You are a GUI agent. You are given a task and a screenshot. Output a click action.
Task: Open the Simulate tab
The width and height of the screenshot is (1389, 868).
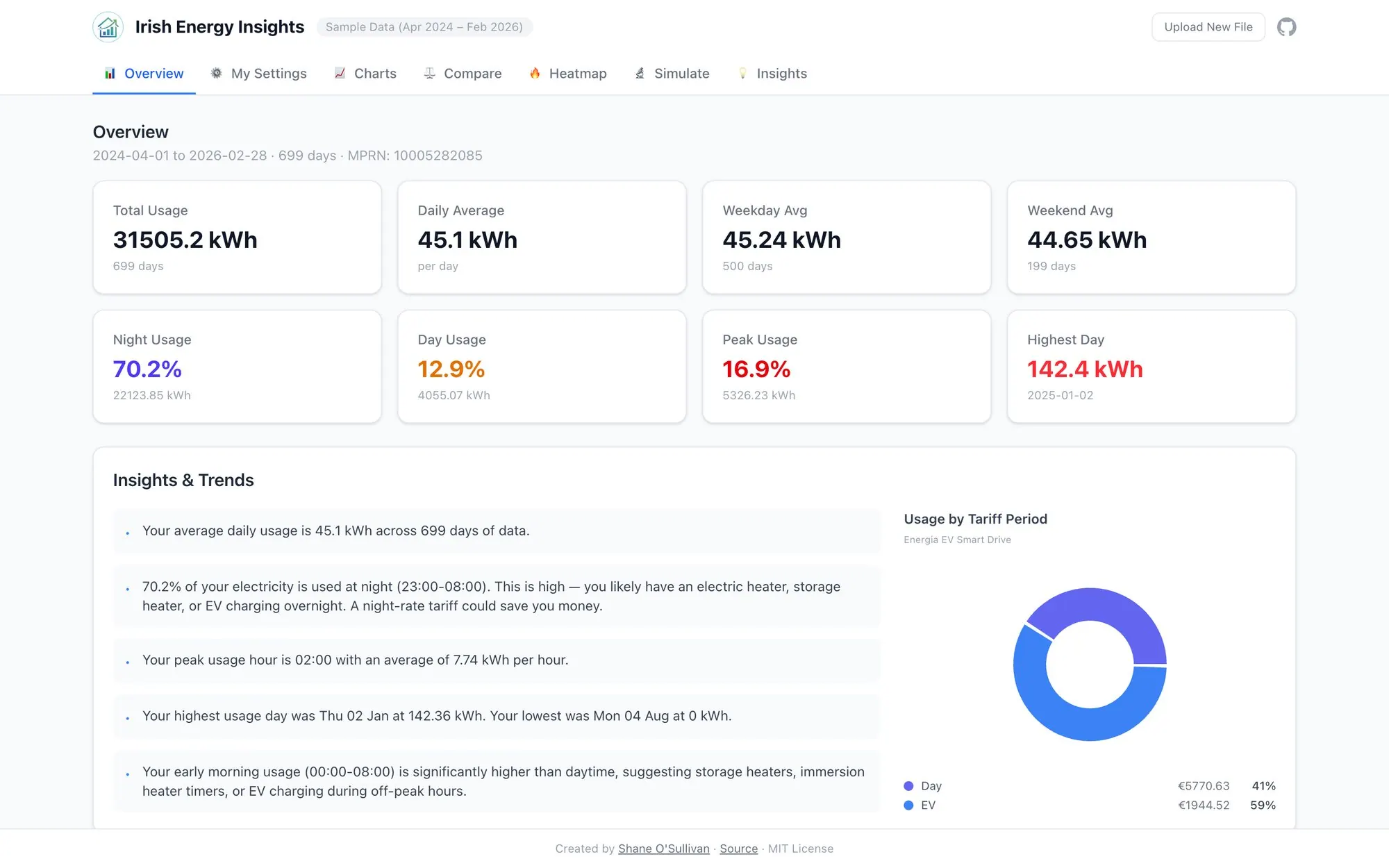672,74
